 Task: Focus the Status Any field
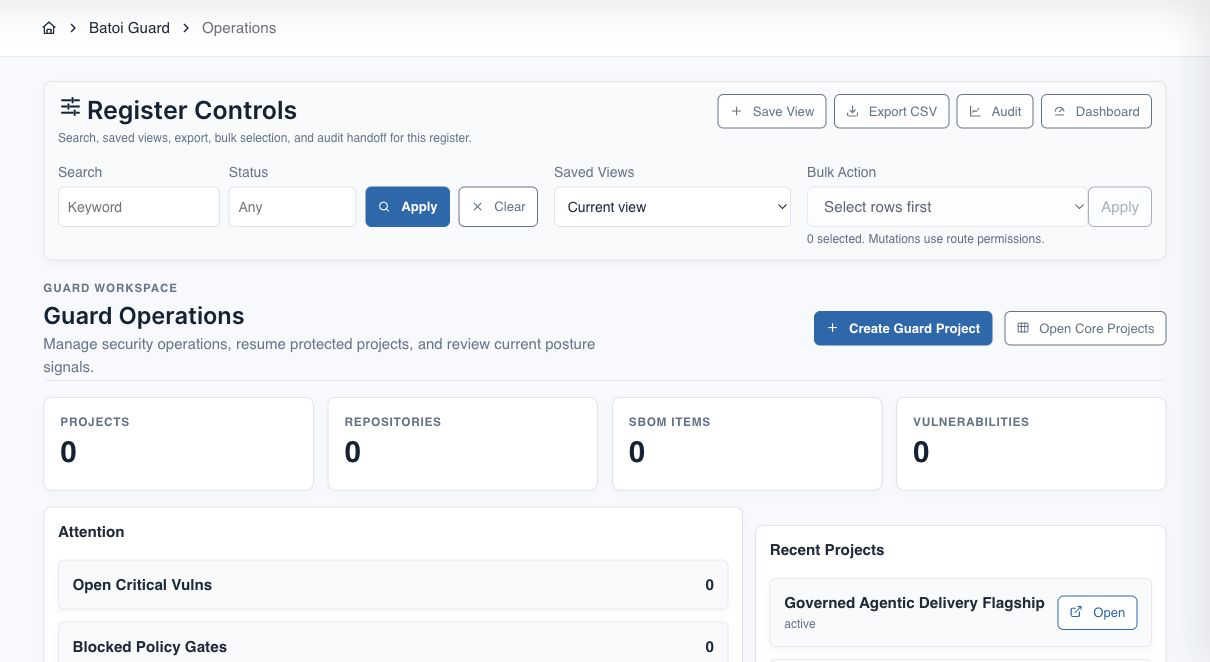[x=292, y=207]
